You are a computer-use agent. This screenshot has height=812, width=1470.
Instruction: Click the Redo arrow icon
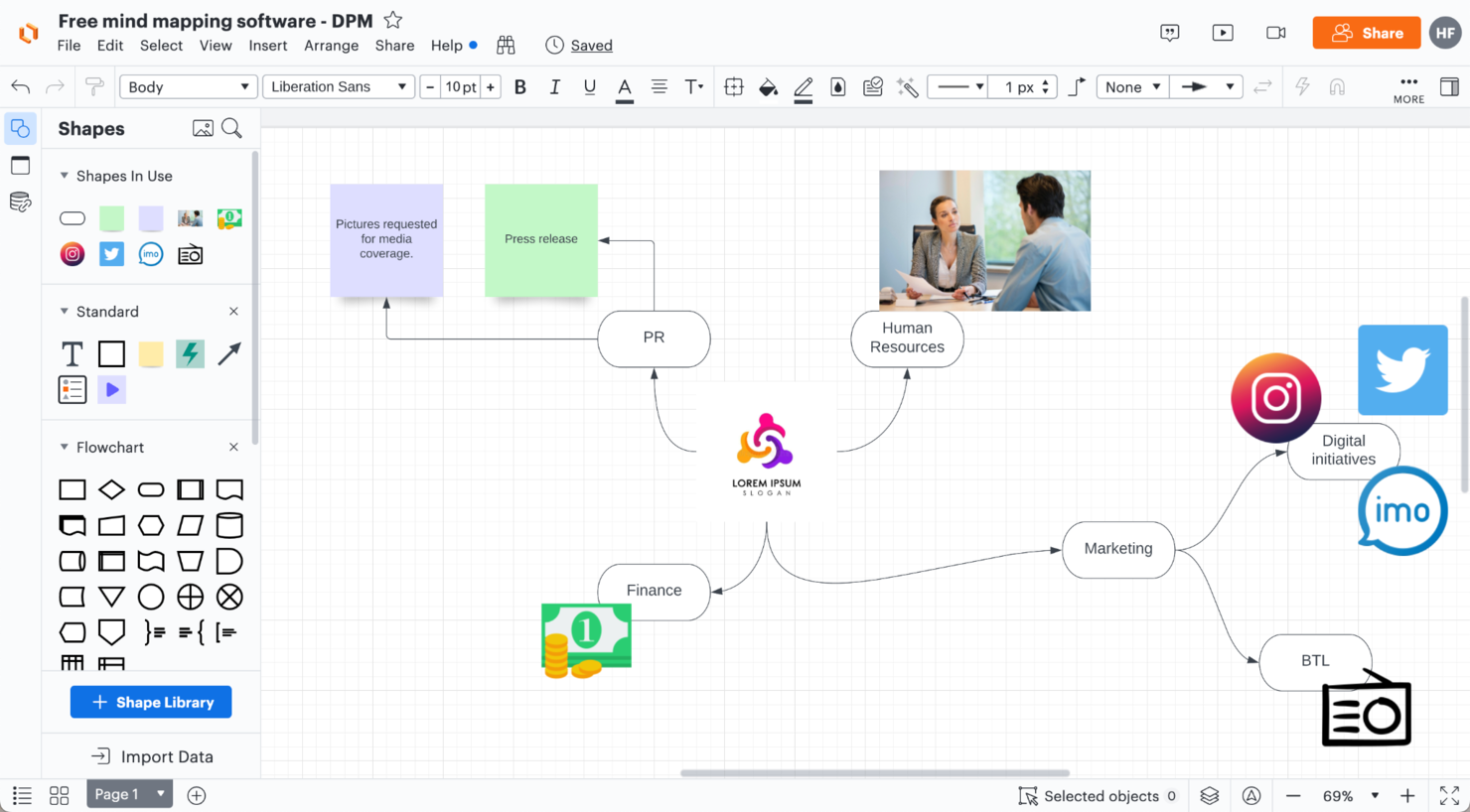[56, 87]
